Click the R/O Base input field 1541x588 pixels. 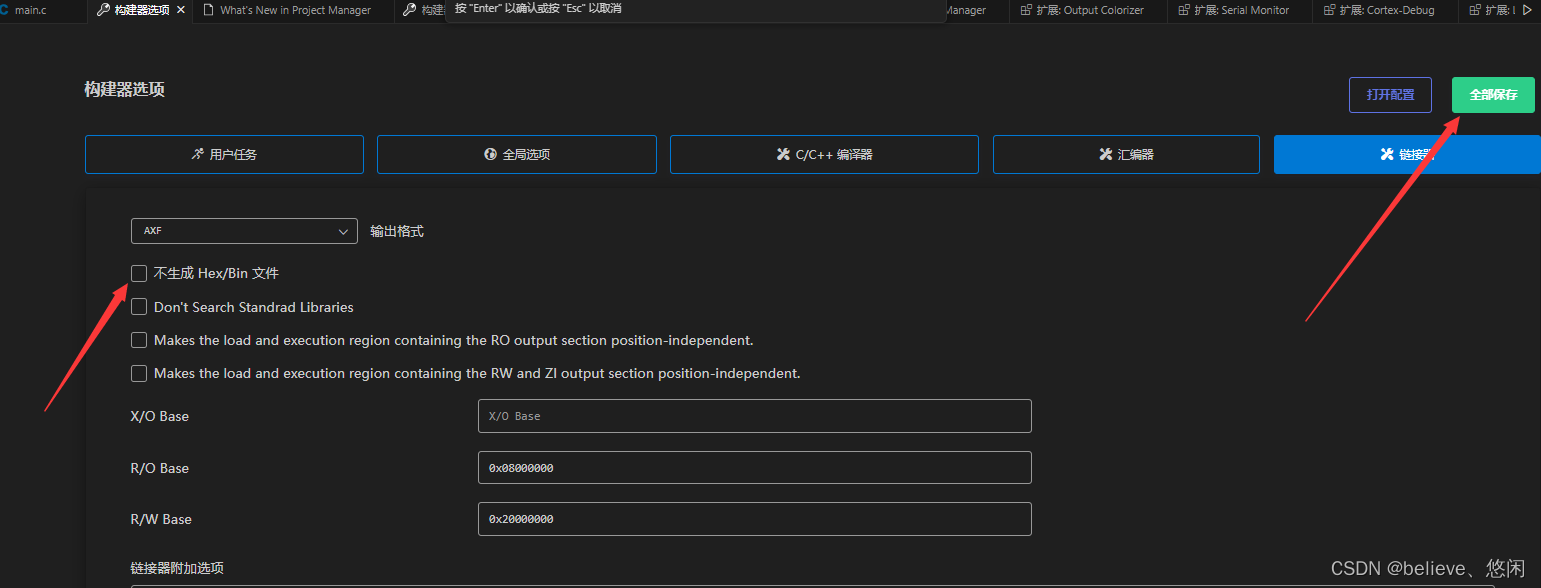[754, 467]
